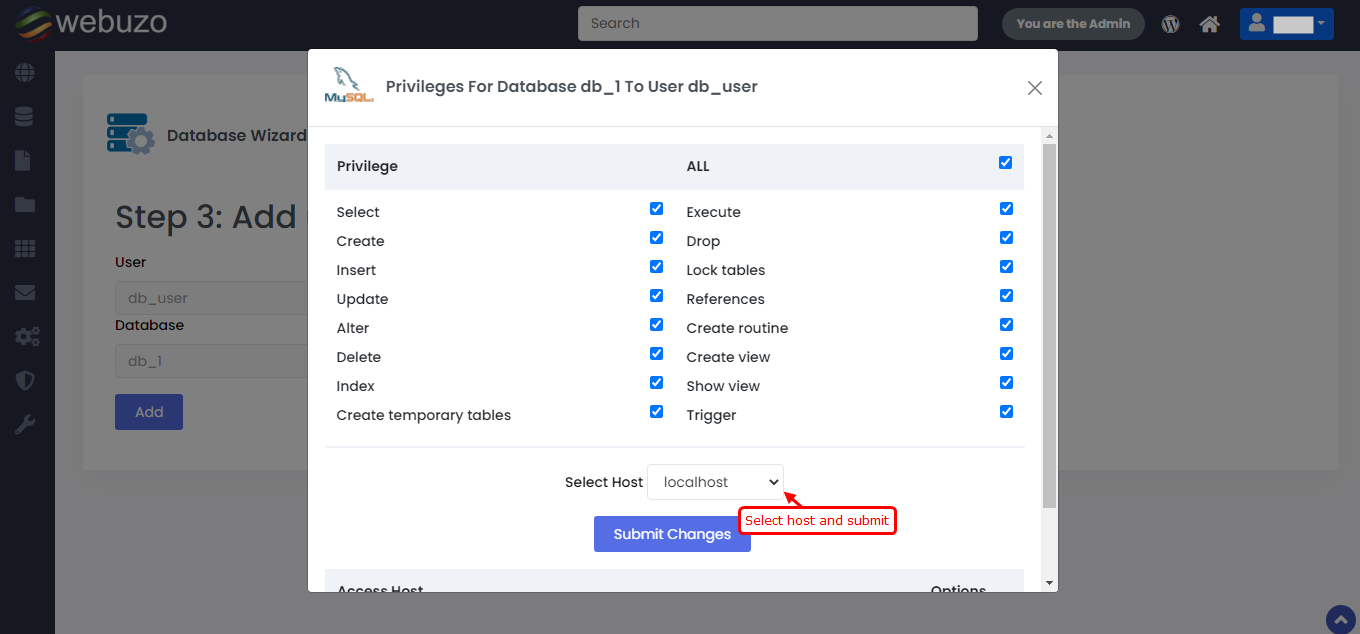Click the globe icon in the left sidebar
Screen dimensions: 1360x634
pyautogui.click(x=25, y=73)
